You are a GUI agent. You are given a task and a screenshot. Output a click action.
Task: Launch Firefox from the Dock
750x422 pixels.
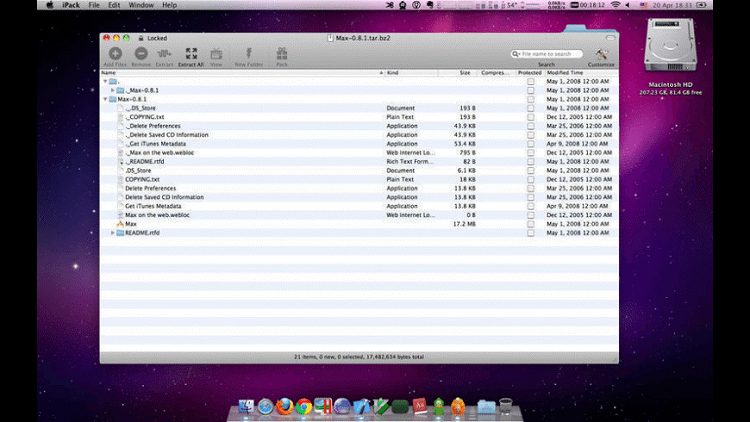click(284, 406)
